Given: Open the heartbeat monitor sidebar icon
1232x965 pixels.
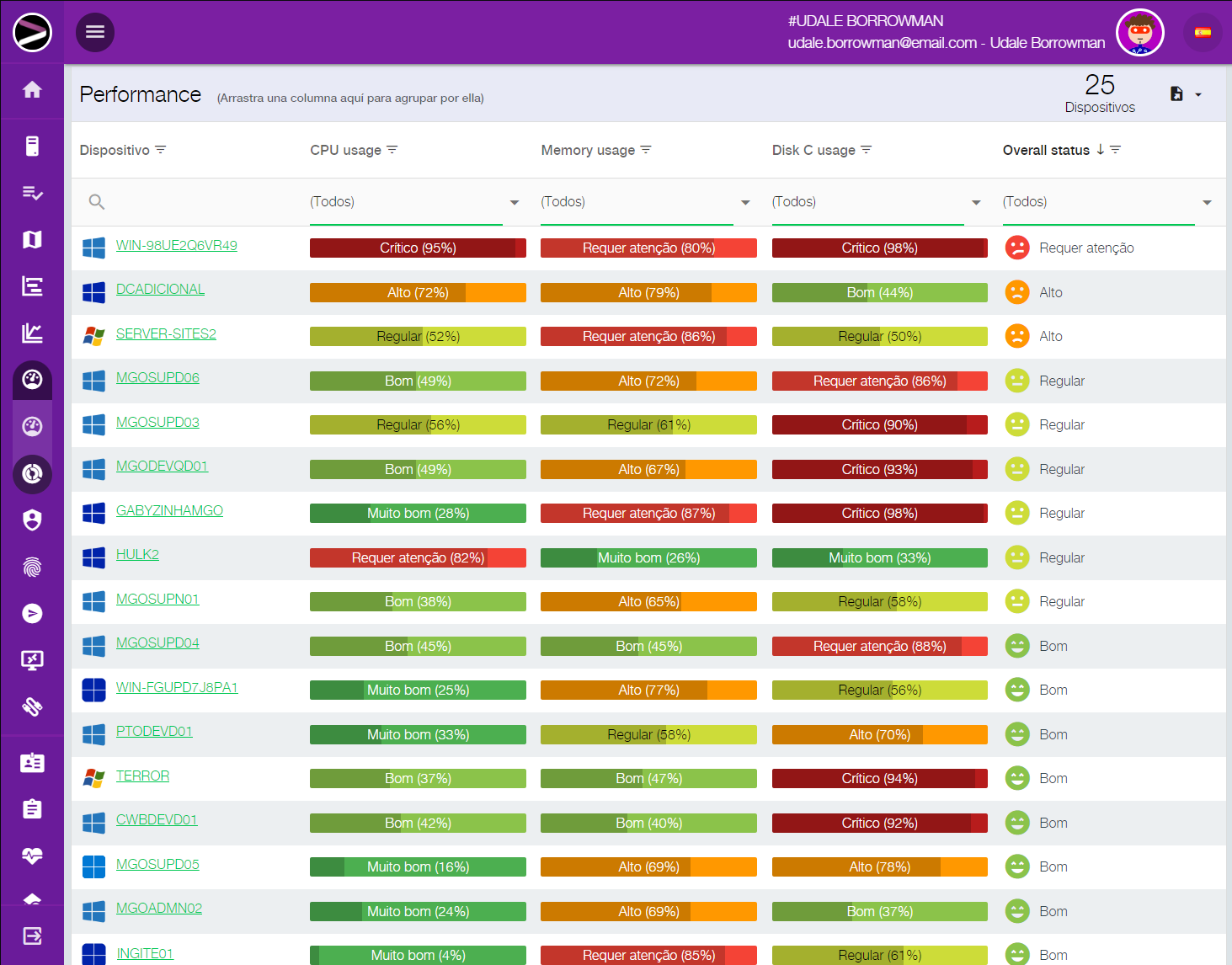Looking at the screenshot, I should (x=32, y=856).
